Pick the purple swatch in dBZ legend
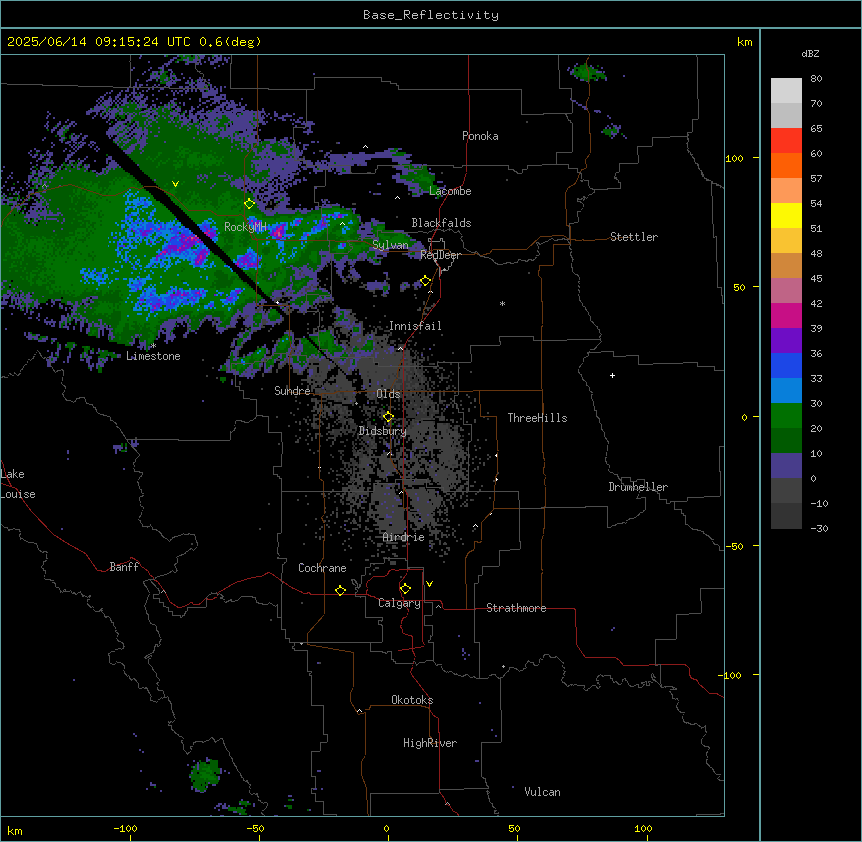Viewport: 862px width, 842px height. click(x=786, y=341)
